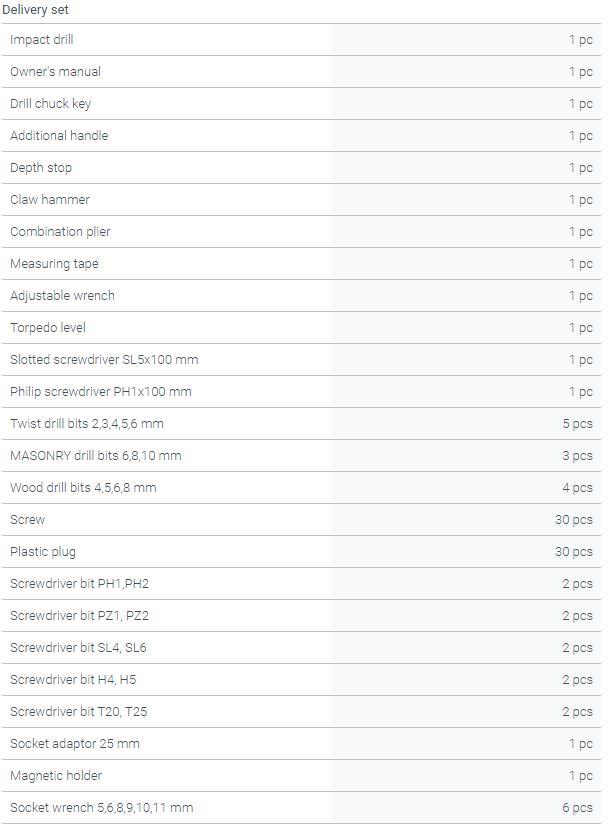Click the "Owner's manual" entry
The width and height of the screenshot is (609, 824).
coord(55,72)
